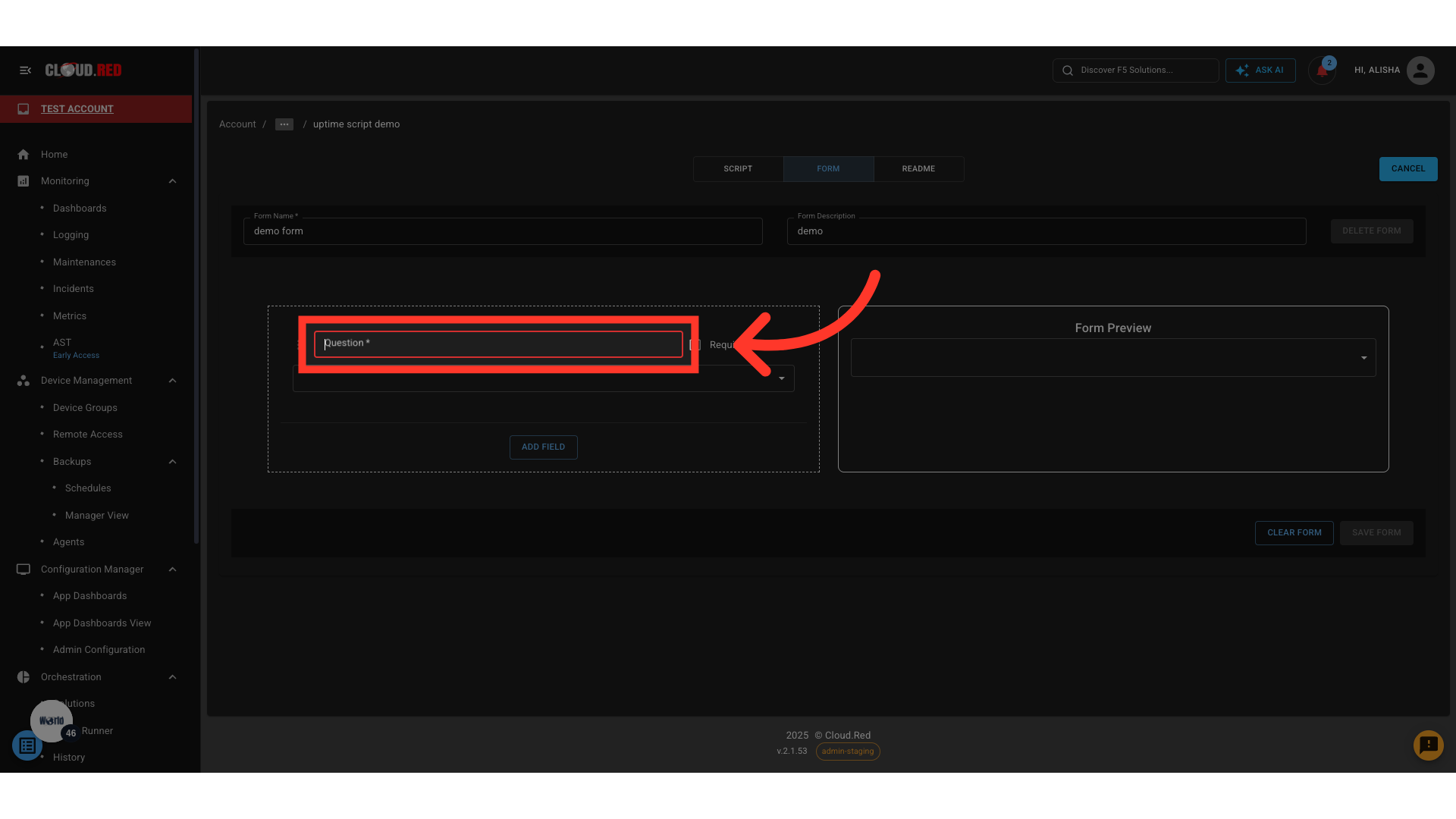The height and width of the screenshot is (819, 1456).
Task: Collapse the Backups submenu
Action: (172, 462)
